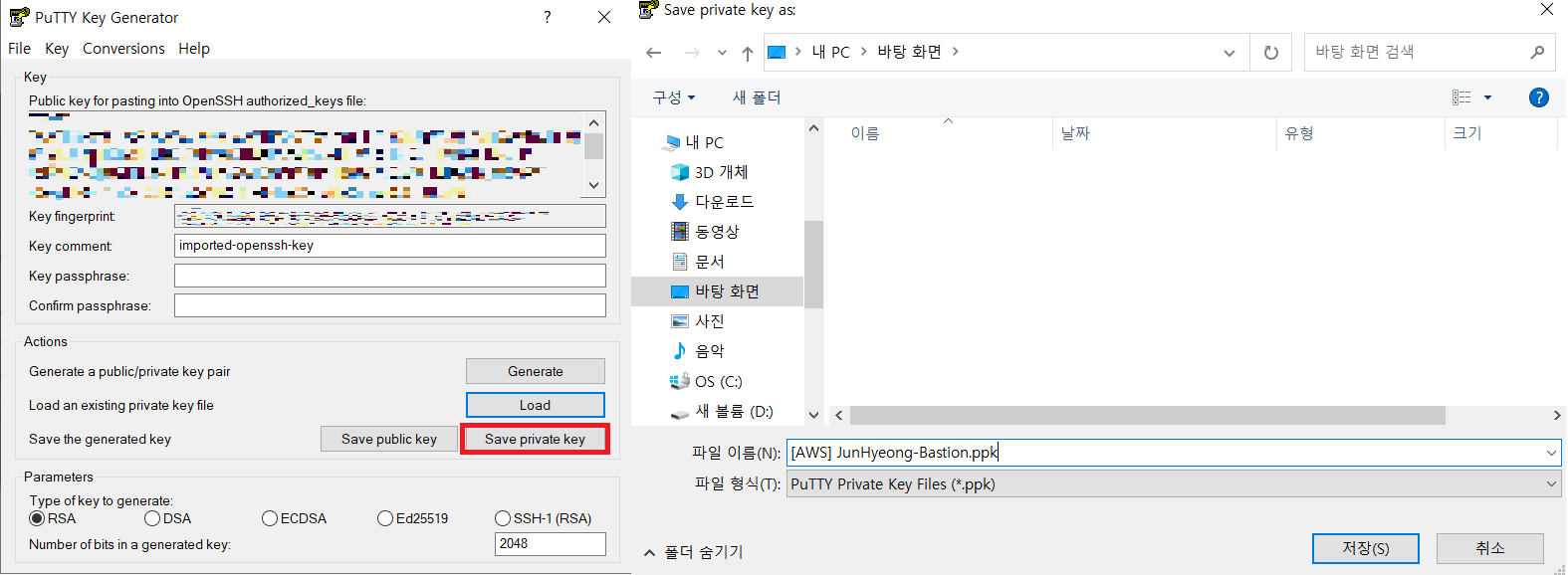Viewport: 1568px width, 575px height.
Task: Click the chevron after 내 PC in path
Action: coord(863,52)
